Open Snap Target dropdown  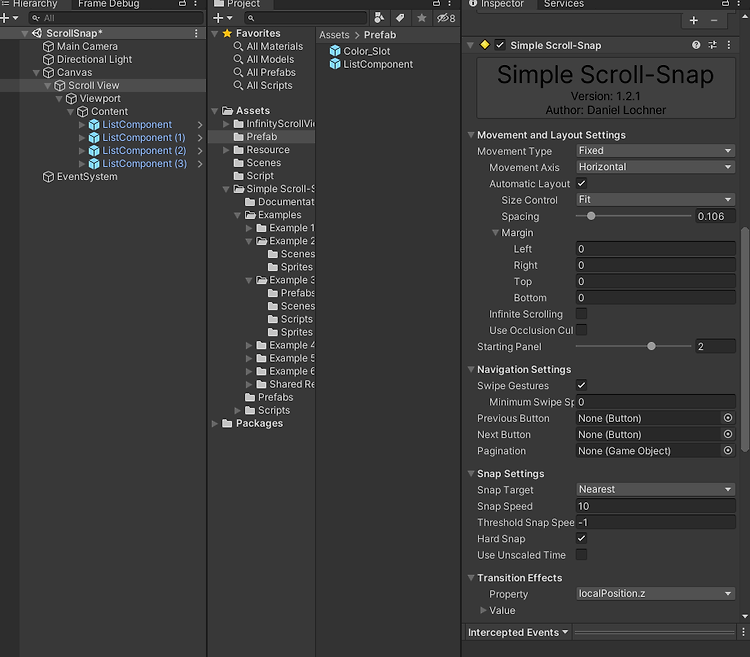pos(655,489)
